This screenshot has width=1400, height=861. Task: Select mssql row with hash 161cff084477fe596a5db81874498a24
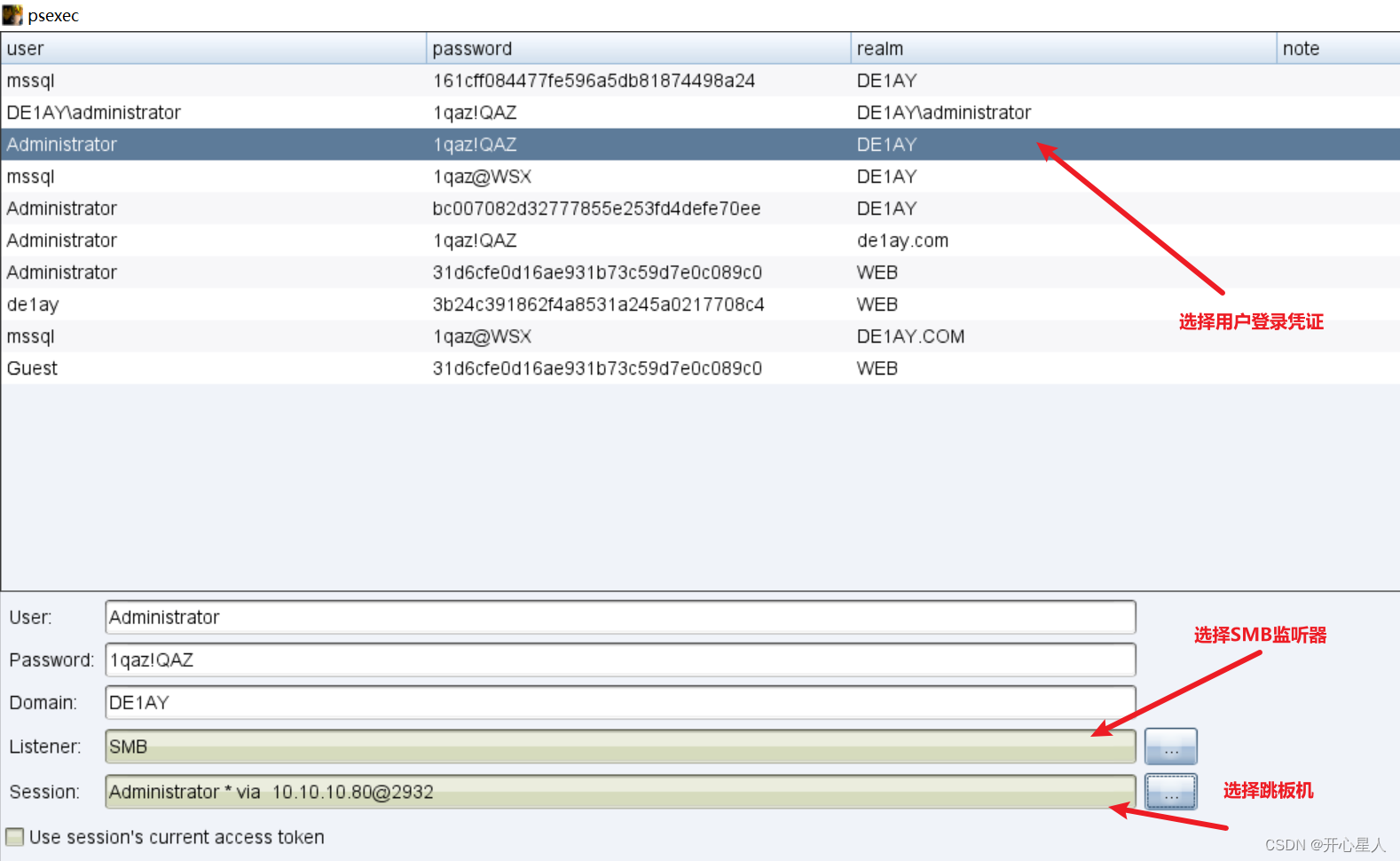pos(700,81)
